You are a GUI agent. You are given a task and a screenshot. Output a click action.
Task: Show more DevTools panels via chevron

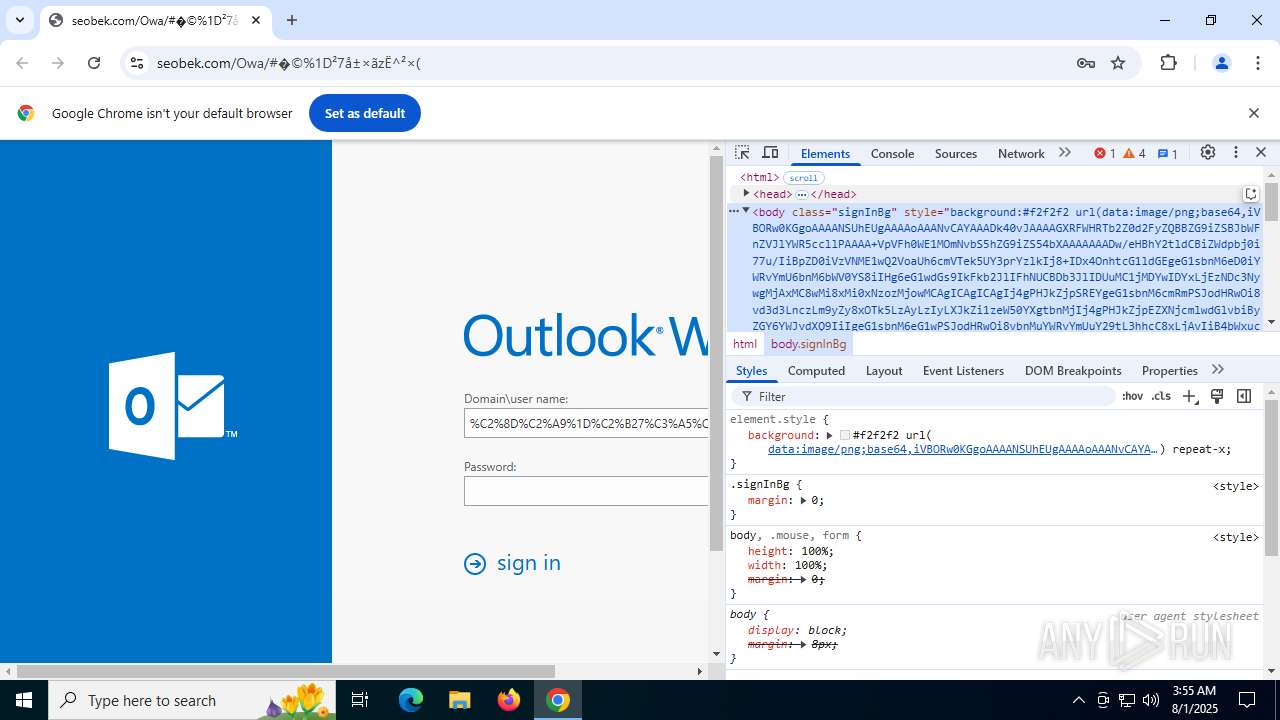coord(1064,153)
